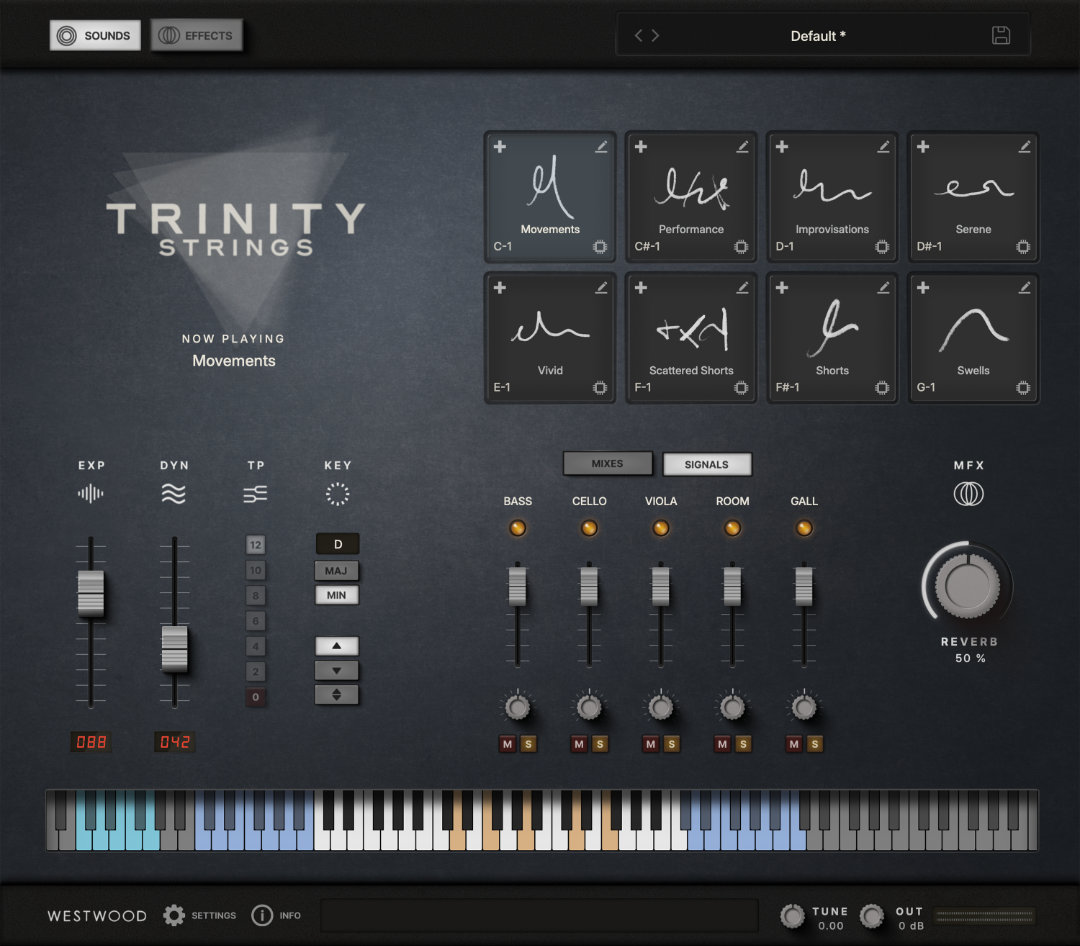Click the EXP value readout 088
The image size is (1080, 946).
pyautogui.click(x=91, y=742)
